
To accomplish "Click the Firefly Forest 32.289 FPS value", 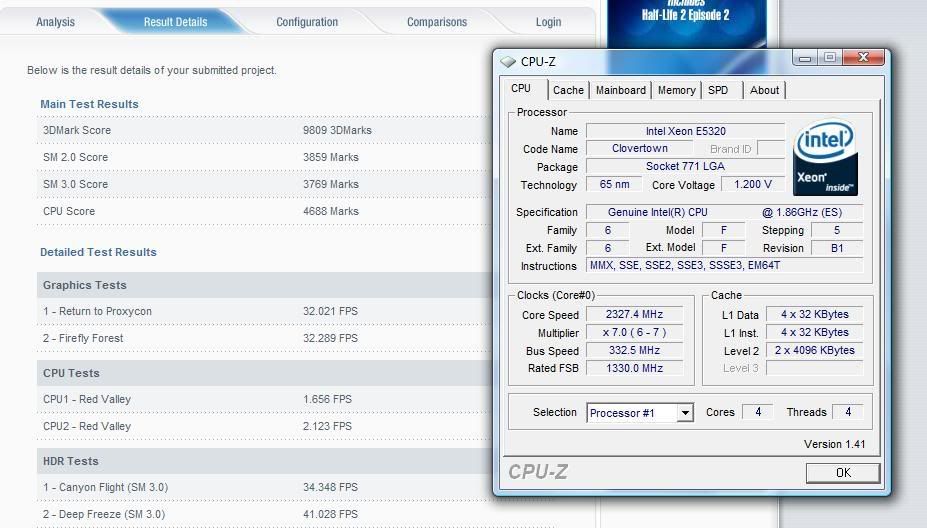I will point(330,338).
